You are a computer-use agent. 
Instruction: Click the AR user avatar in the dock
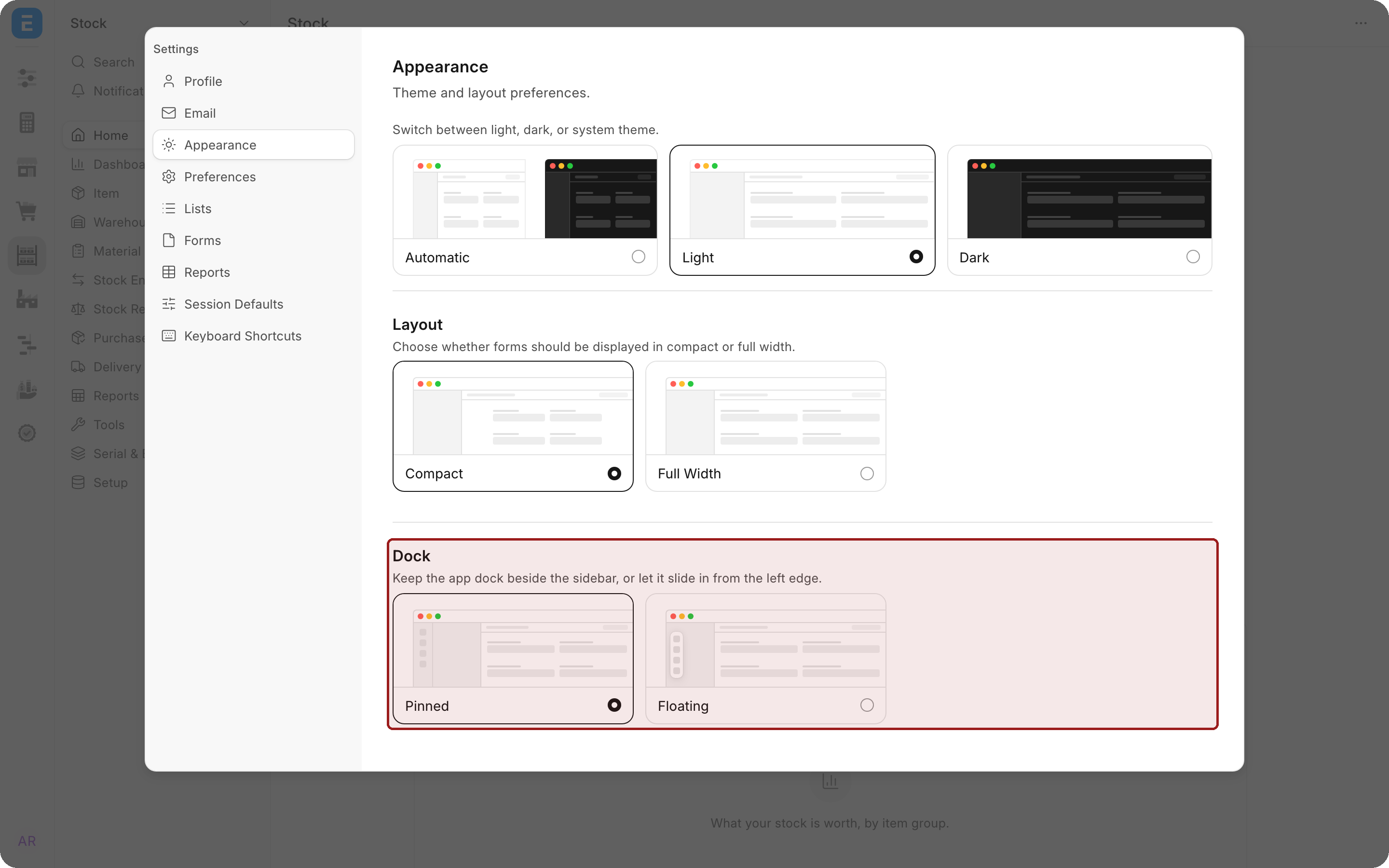27,841
